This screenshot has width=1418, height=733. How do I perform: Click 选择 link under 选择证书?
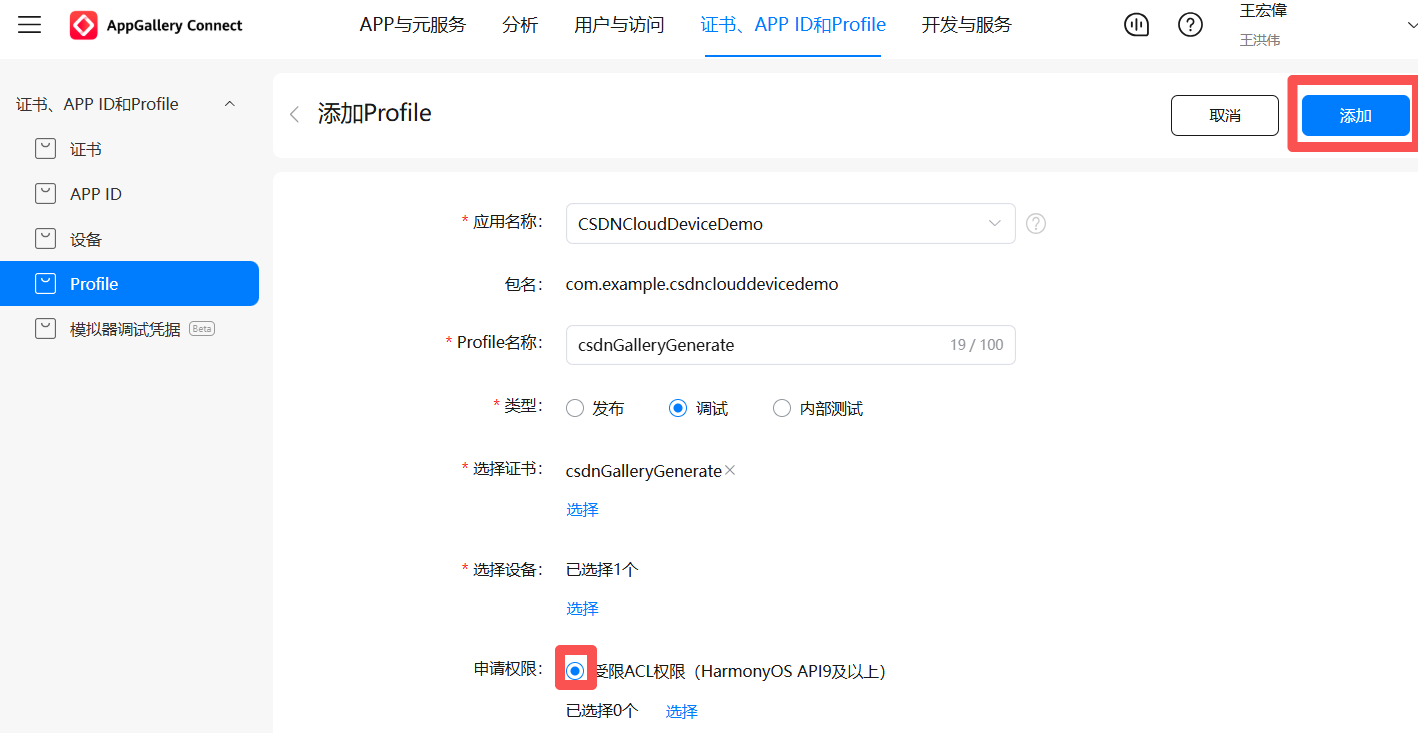click(x=582, y=510)
